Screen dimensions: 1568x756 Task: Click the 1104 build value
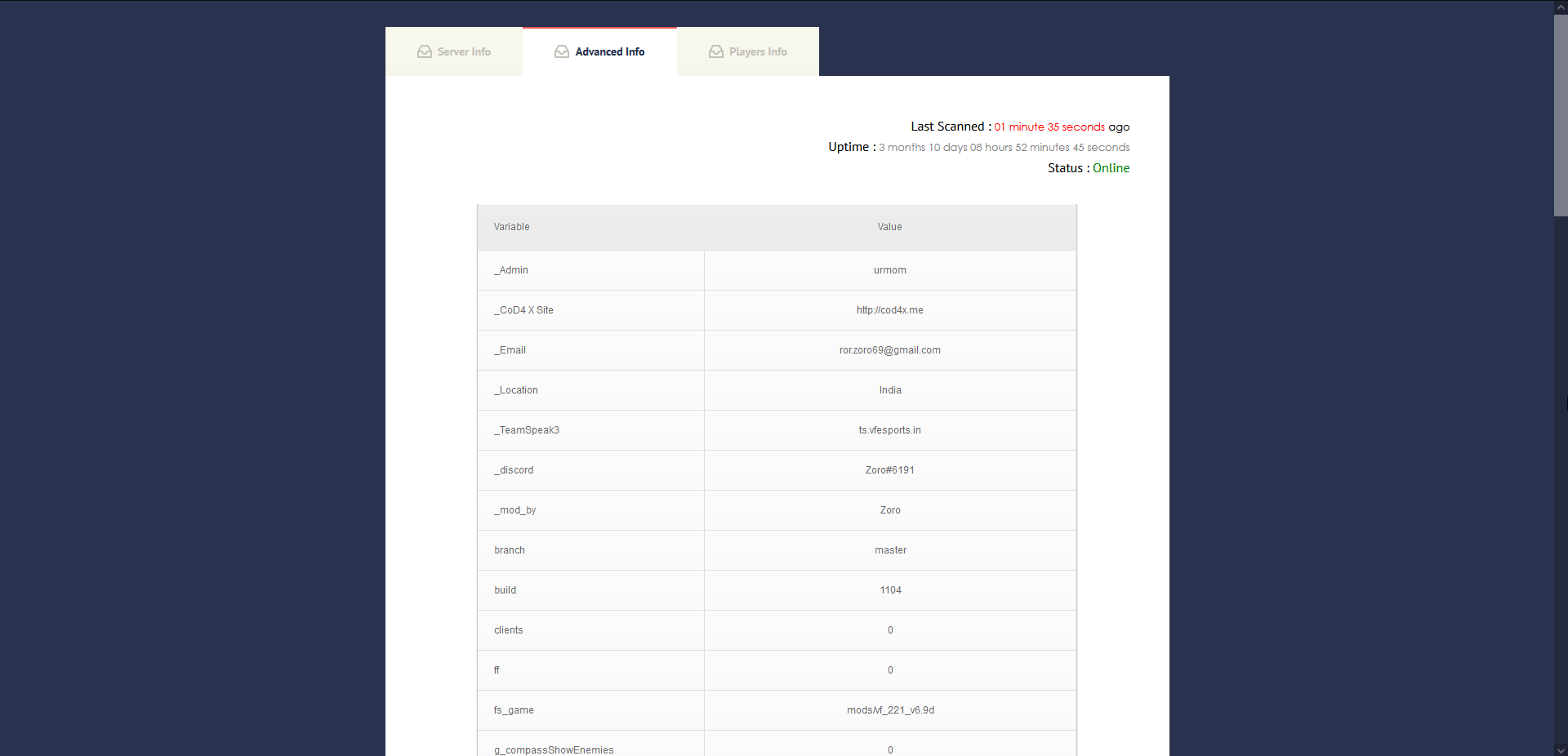pyautogui.click(x=890, y=590)
